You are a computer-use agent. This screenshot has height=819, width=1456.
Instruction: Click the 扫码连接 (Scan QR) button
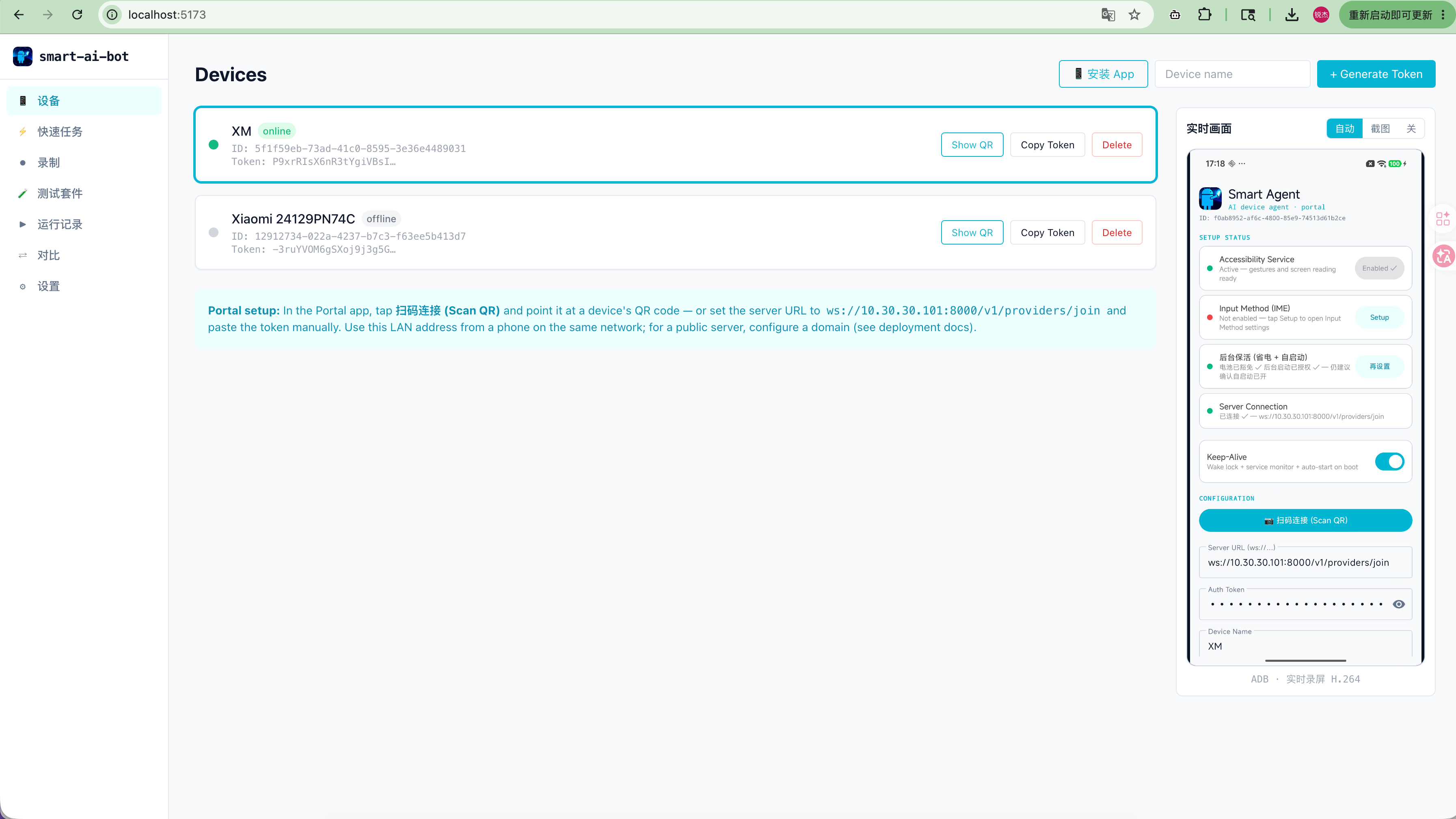(1305, 520)
